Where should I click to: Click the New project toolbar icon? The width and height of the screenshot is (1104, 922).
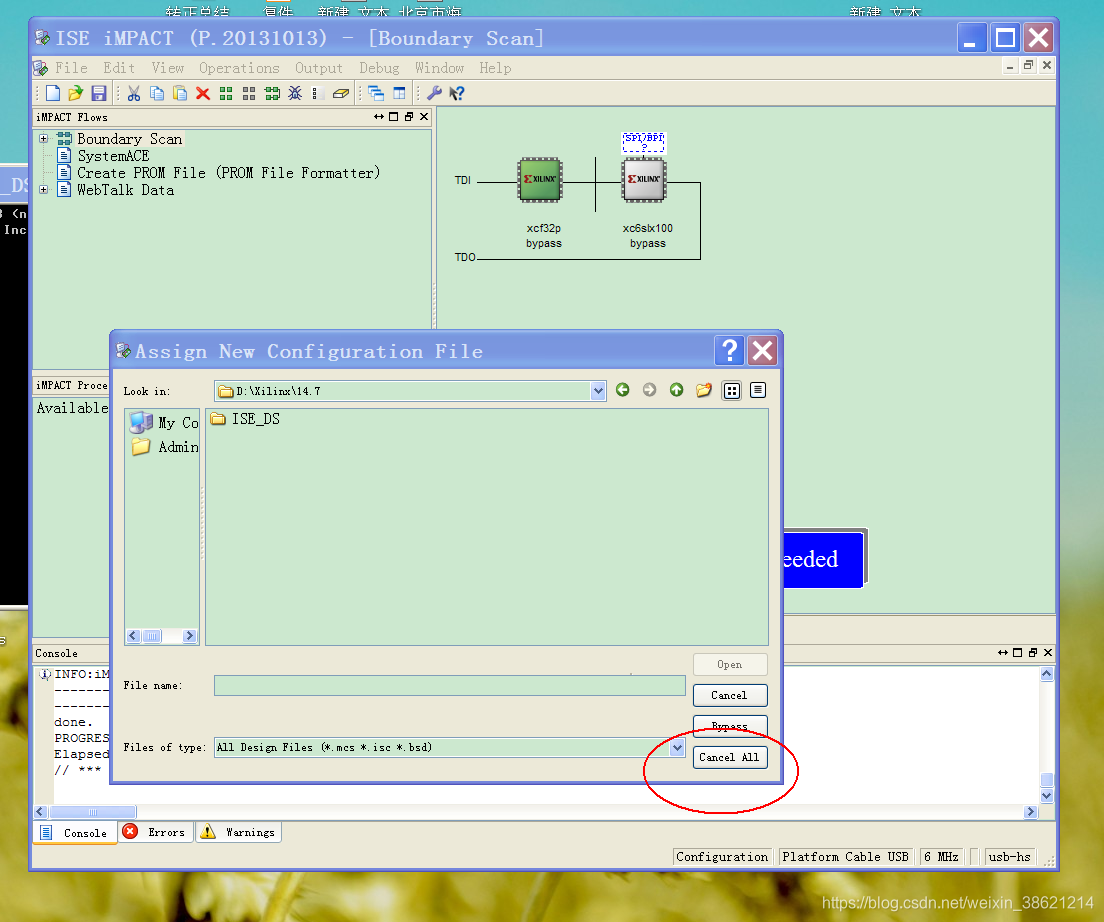click(x=53, y=93)
